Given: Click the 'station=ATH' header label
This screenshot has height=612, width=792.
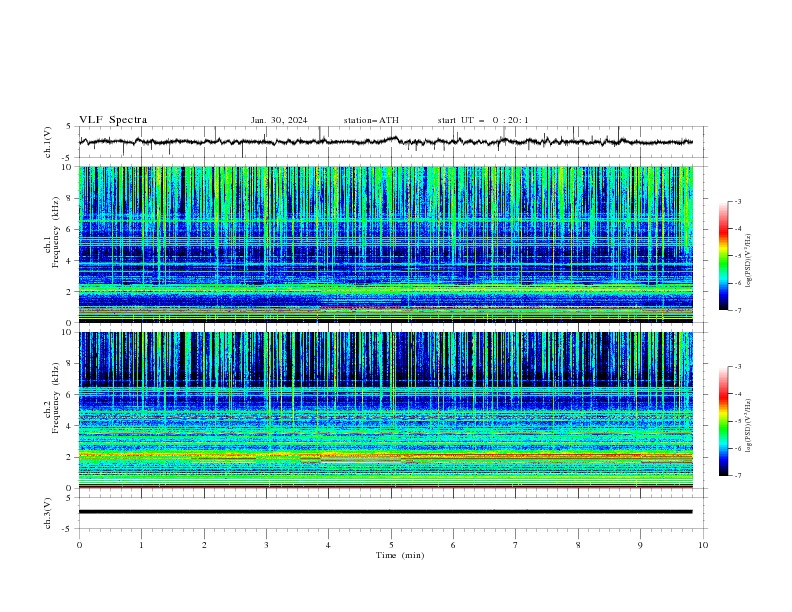Looking at the screenshot, I should (x=371, y=120).
